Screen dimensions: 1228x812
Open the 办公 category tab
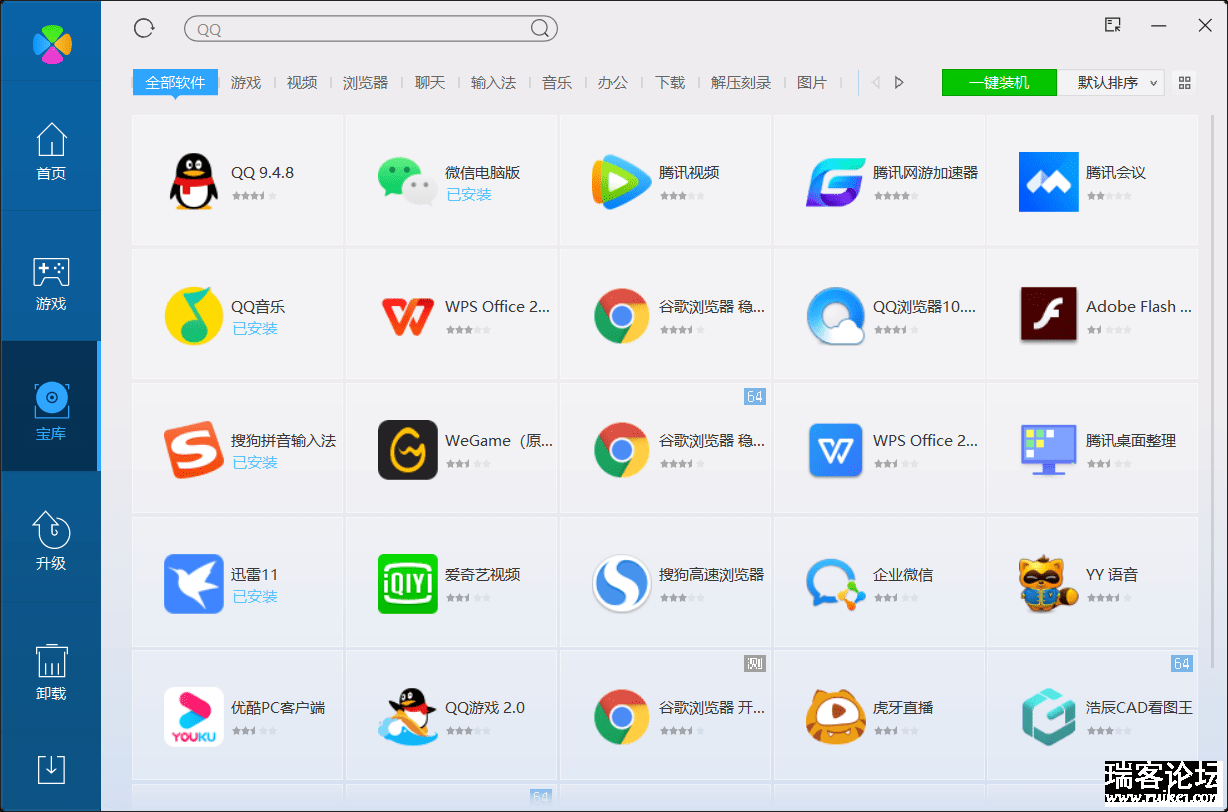(613, 82)
